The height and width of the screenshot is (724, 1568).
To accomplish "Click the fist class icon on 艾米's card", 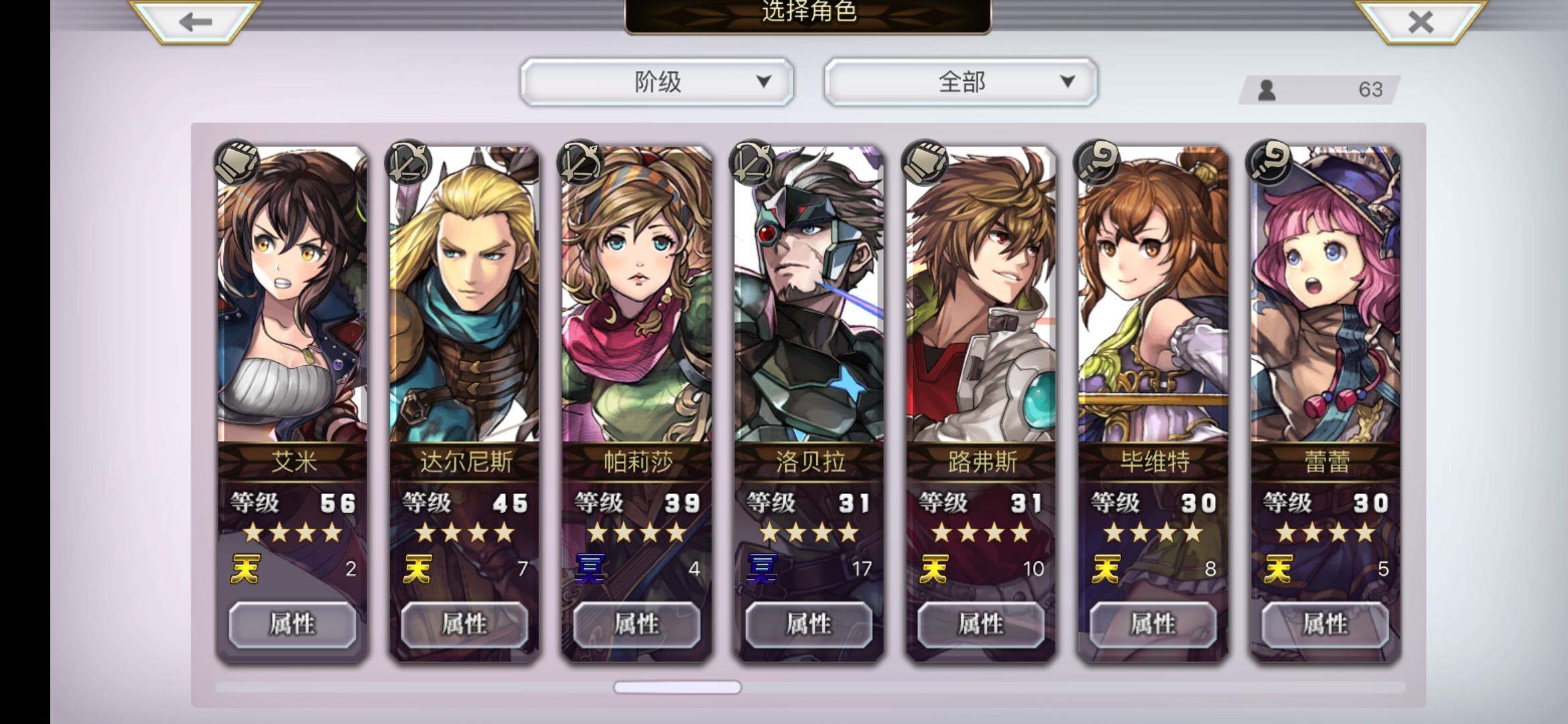I will [236, 162].
